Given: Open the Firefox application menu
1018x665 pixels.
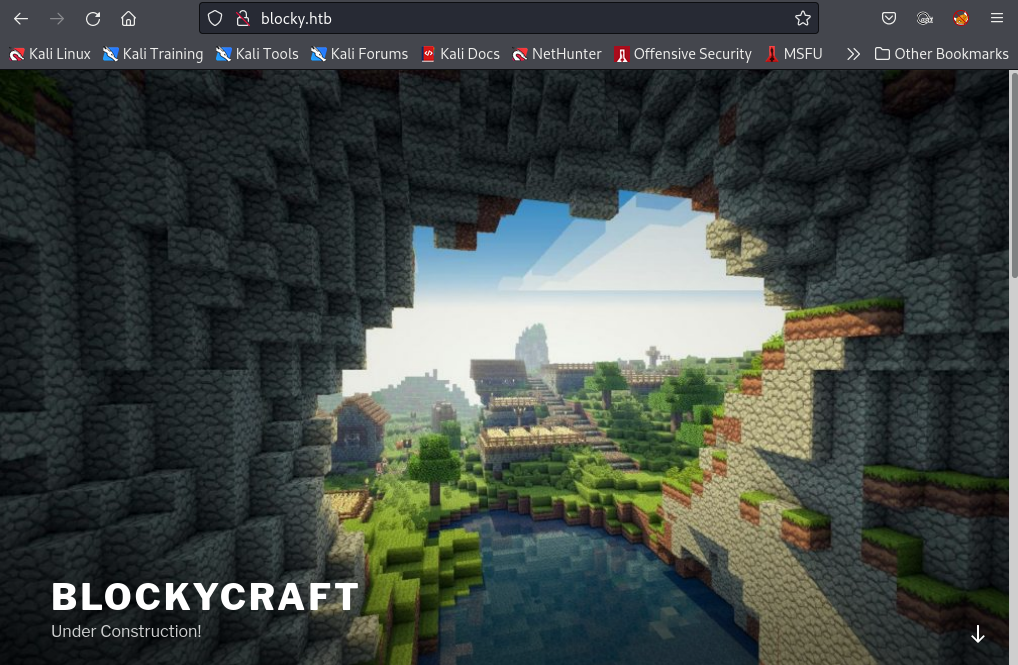Looking at the screenshot, I should 997,19.
